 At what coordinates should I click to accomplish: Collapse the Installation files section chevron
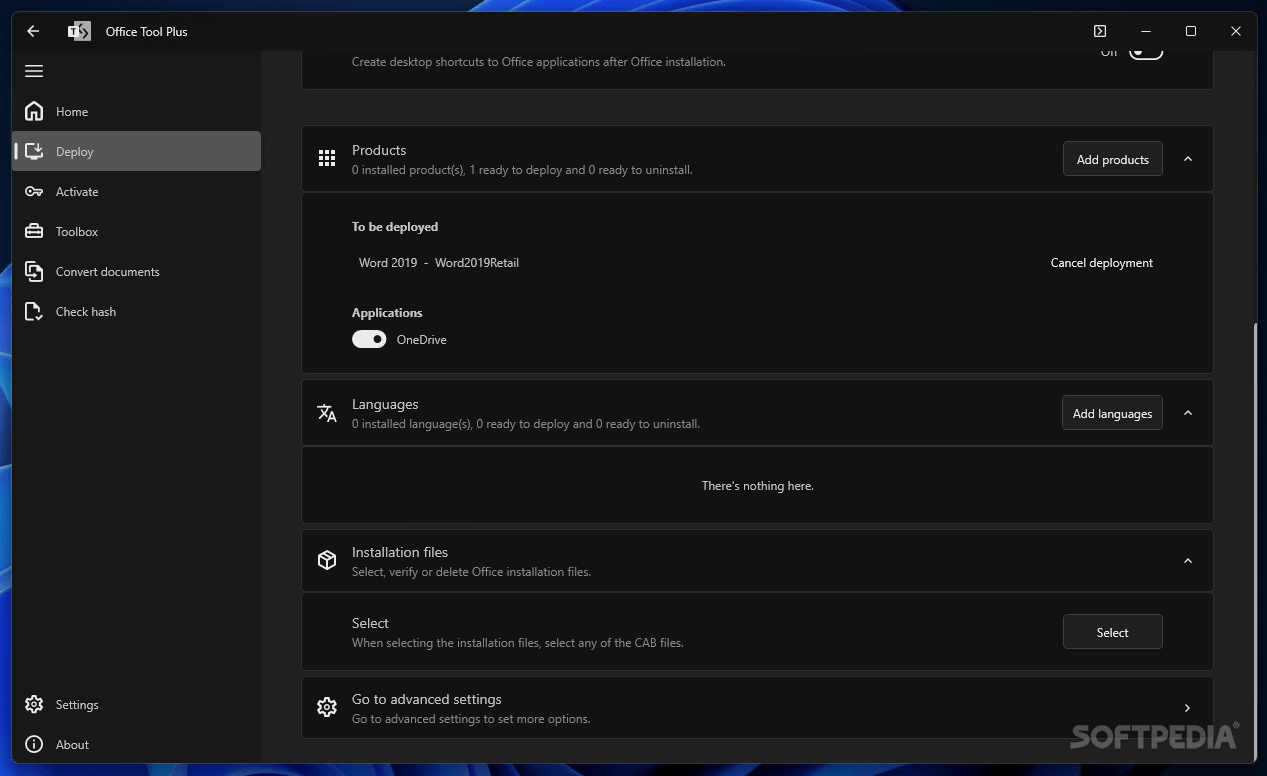[x=1188, y=561]
